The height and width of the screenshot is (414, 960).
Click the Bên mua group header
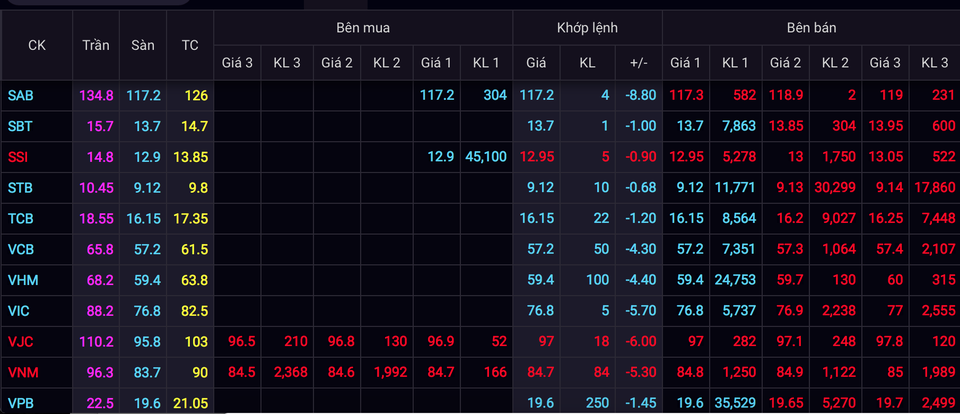[362, 28]
